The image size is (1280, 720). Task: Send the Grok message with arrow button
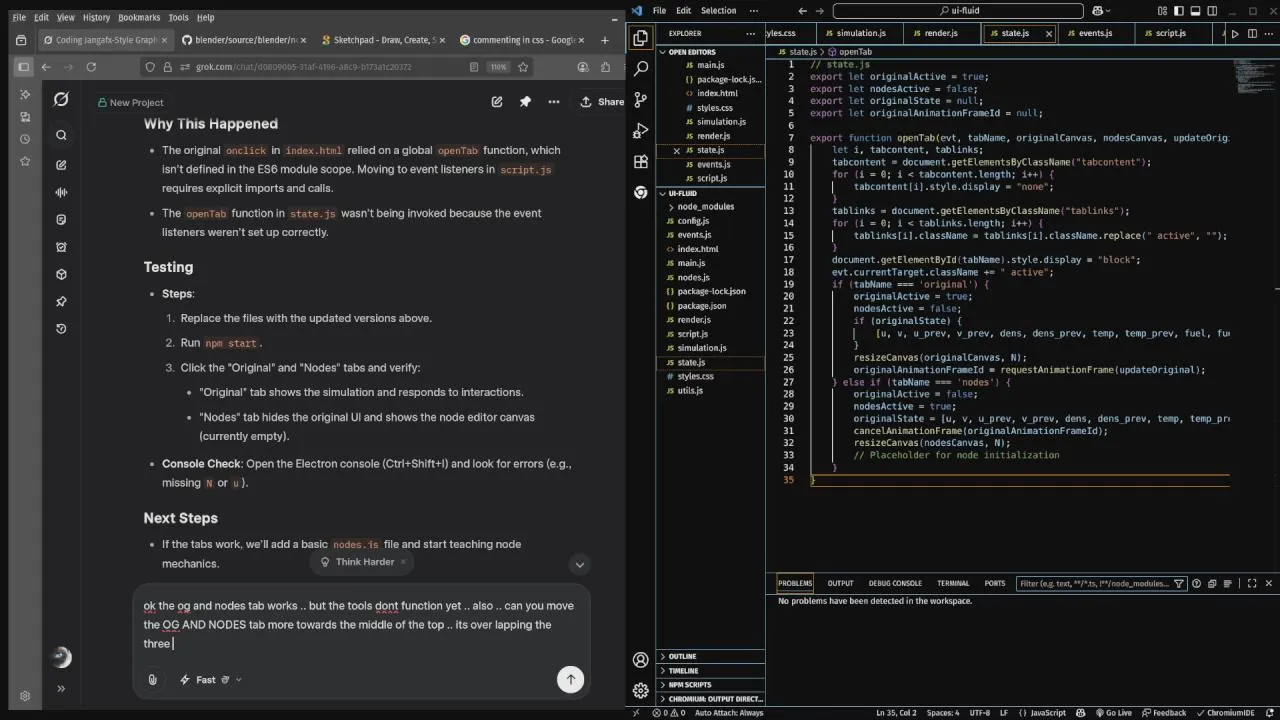pos(570,679)
